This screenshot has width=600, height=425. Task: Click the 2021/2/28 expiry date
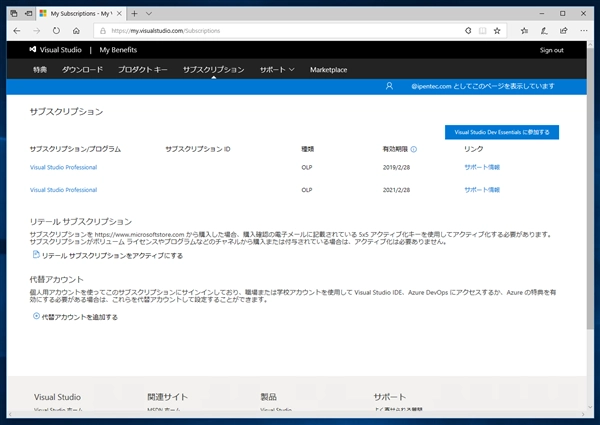[x=396, y=190]
